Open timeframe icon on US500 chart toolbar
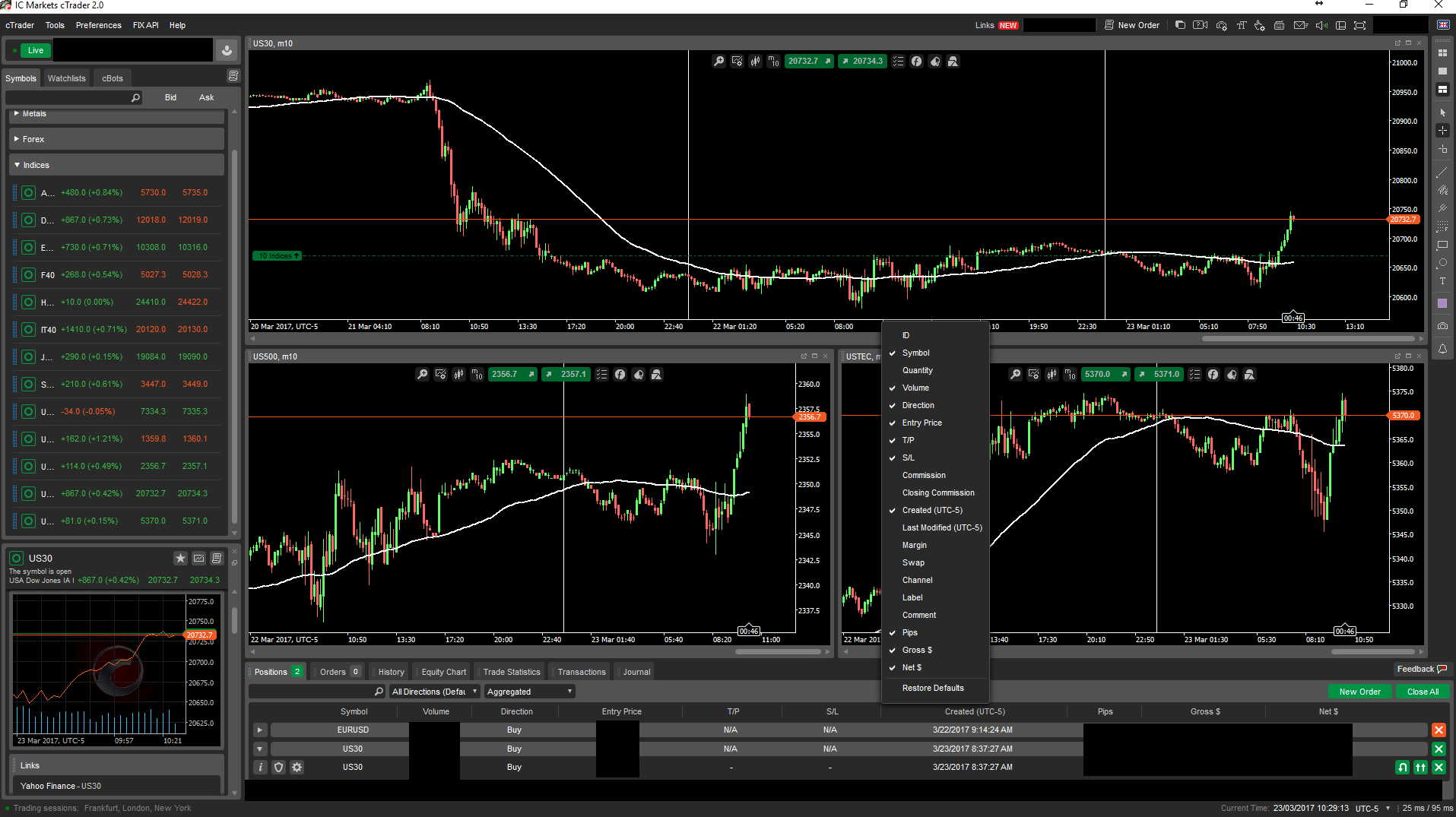1456x817 pixels. click(477, 375)
